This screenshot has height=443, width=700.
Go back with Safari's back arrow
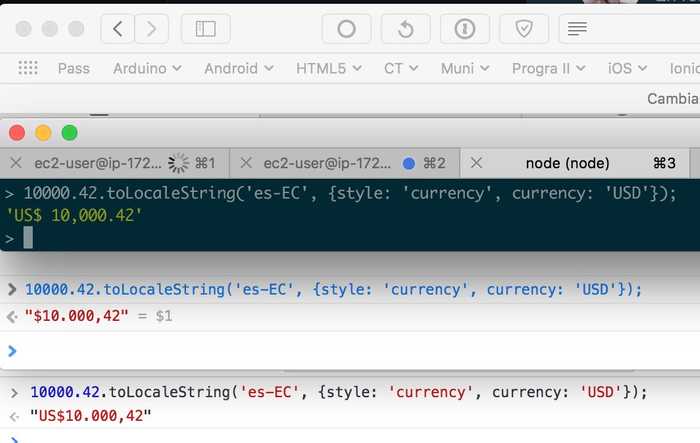[x=117, y=29]
